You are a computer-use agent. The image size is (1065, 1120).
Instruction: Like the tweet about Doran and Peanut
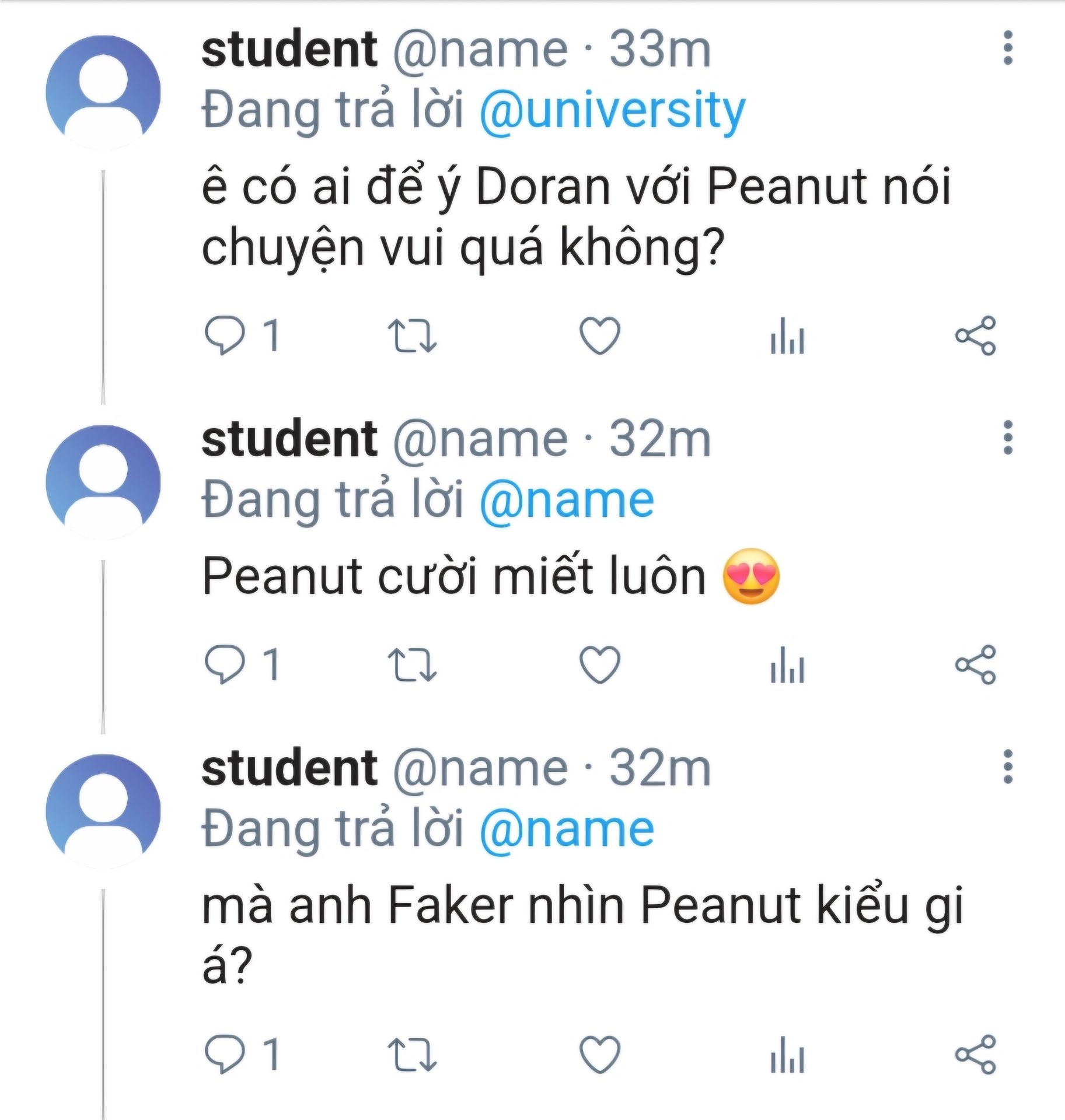click(x=599, y=335)
